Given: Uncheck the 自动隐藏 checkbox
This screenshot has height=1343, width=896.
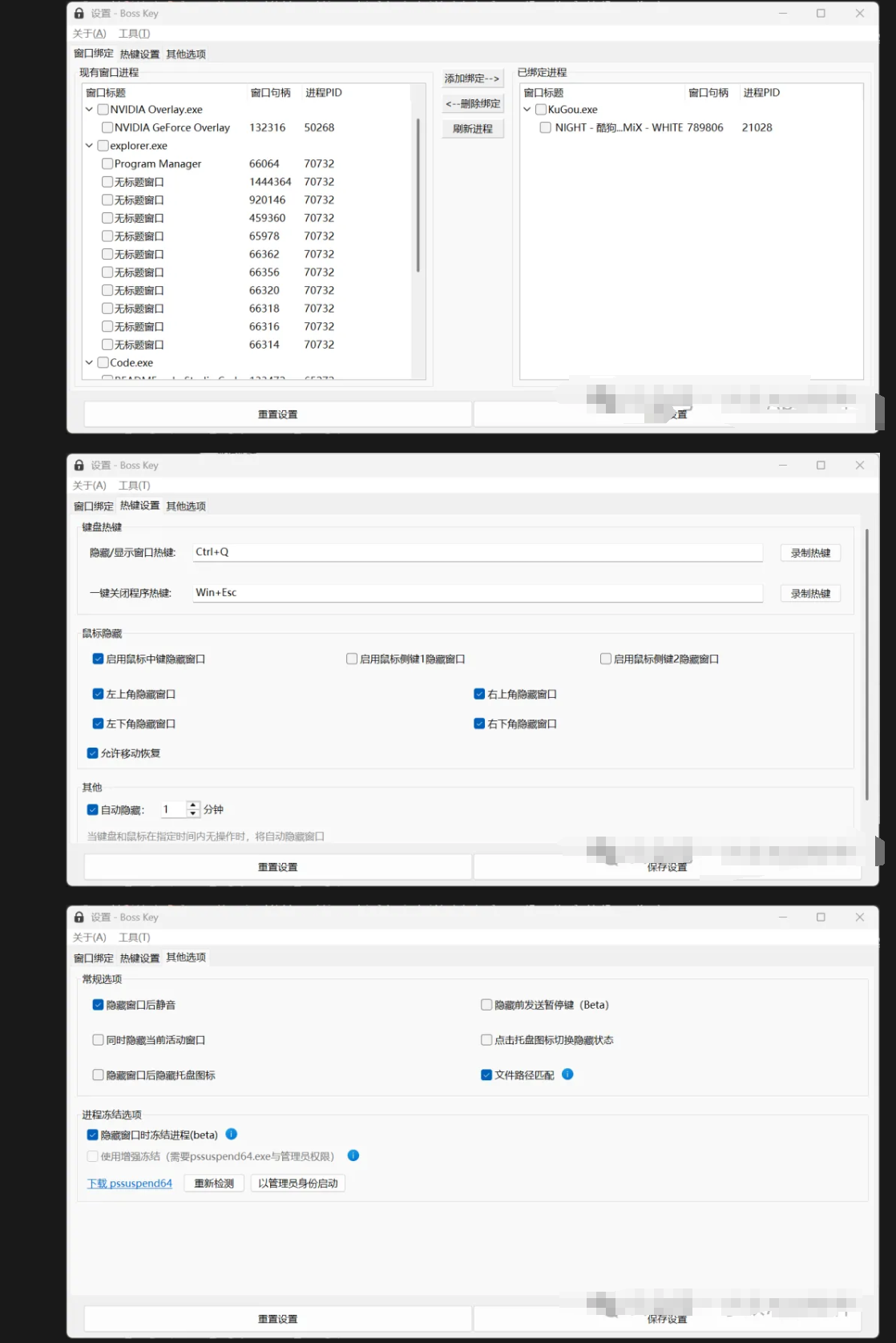Looking at the screenshot, I should (x=93, y=809).
